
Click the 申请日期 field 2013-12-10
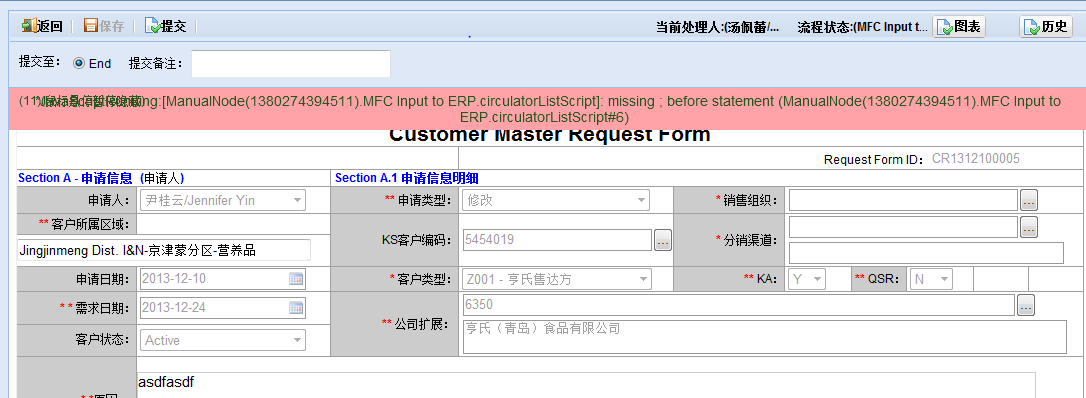point(222,279)
